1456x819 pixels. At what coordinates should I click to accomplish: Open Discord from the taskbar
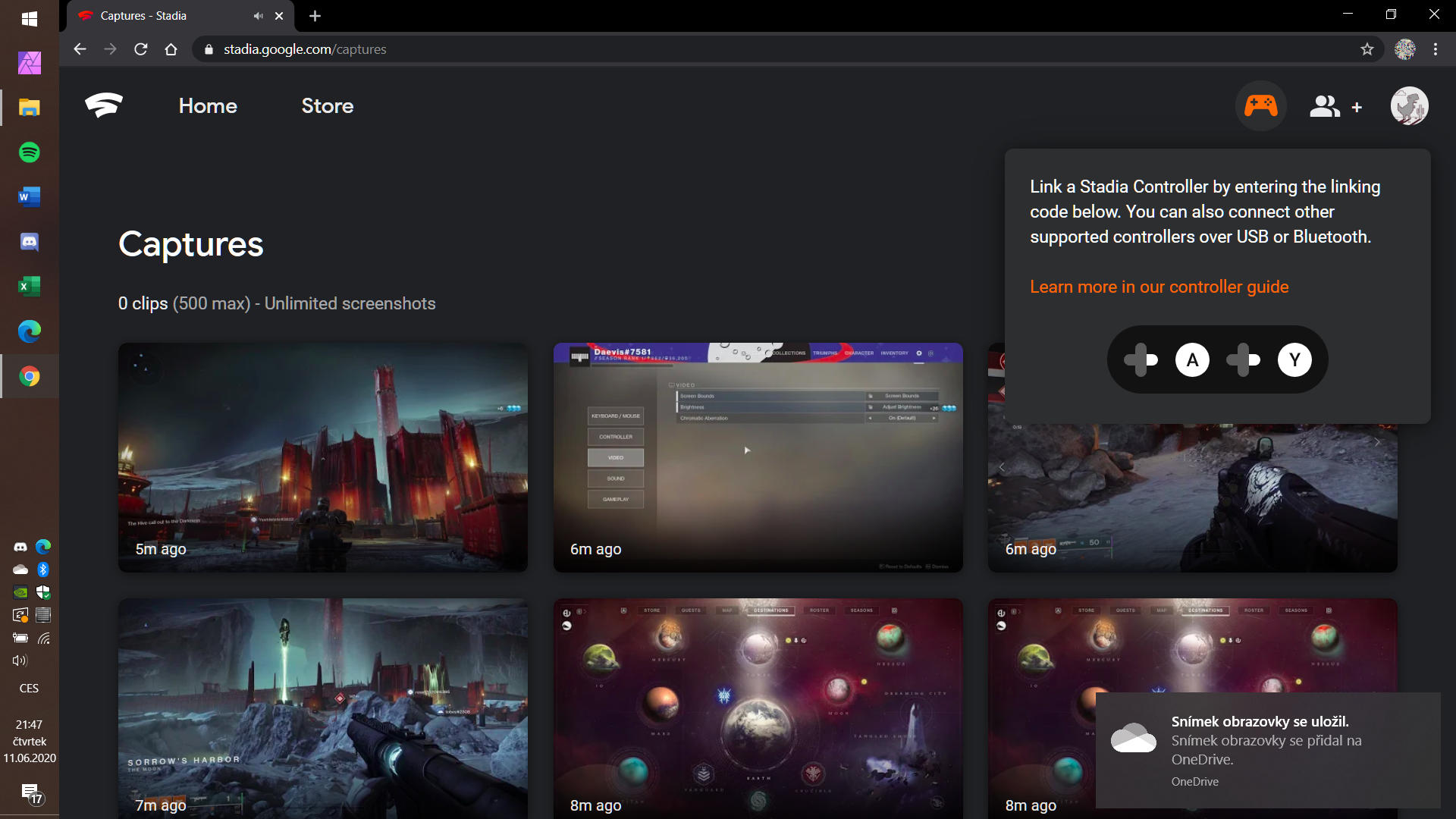pos(30,242)
